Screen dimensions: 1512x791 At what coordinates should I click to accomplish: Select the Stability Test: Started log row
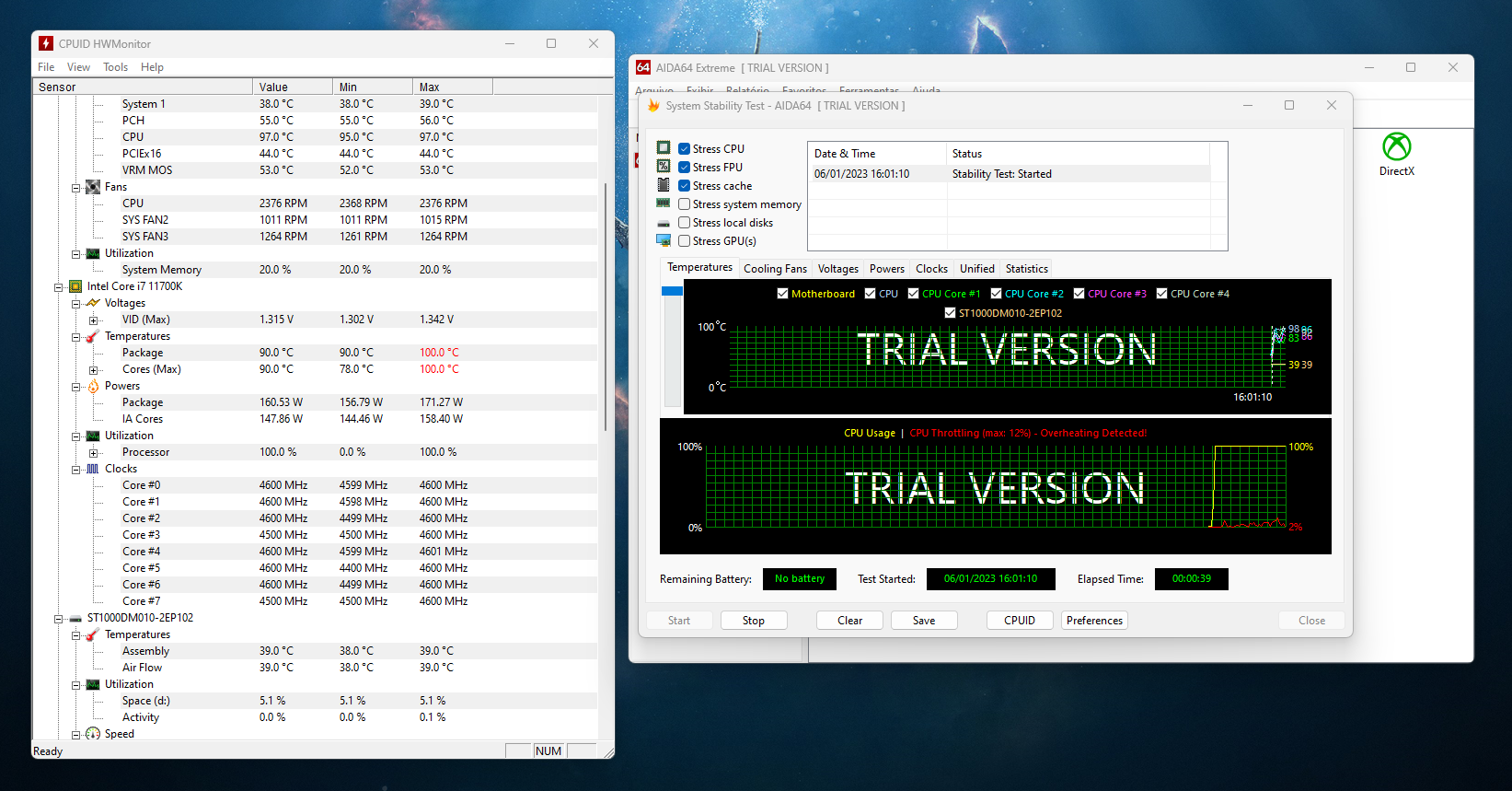(x=1009, y=174)
